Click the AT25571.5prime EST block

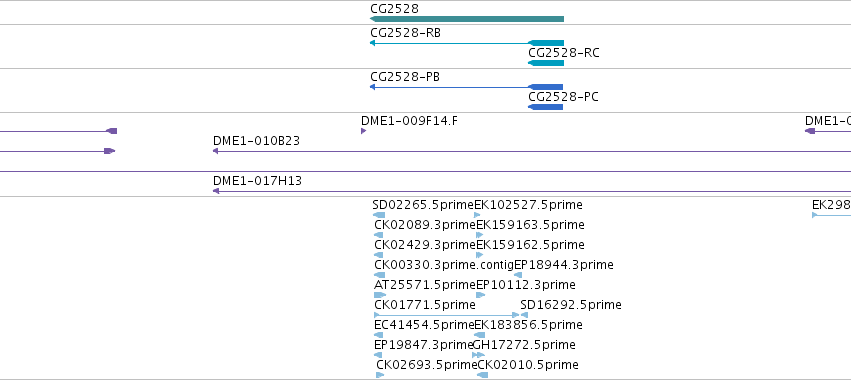(380, 295)
